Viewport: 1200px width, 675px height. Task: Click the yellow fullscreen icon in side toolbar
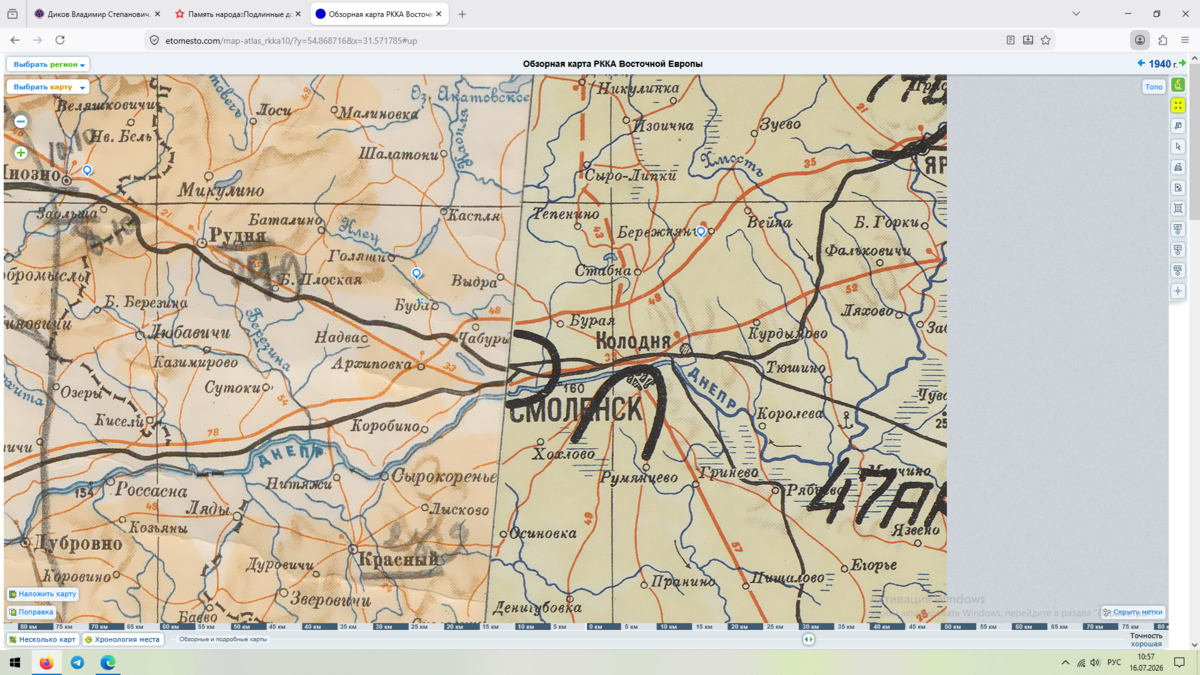[1178, 105]
